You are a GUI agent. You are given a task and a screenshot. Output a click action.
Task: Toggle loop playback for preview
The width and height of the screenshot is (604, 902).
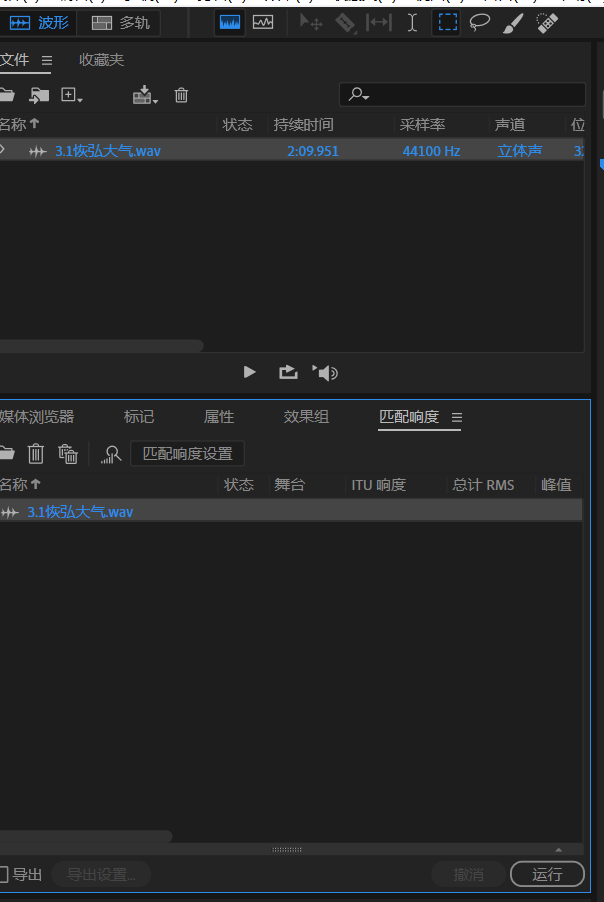[x=288, y=372]
